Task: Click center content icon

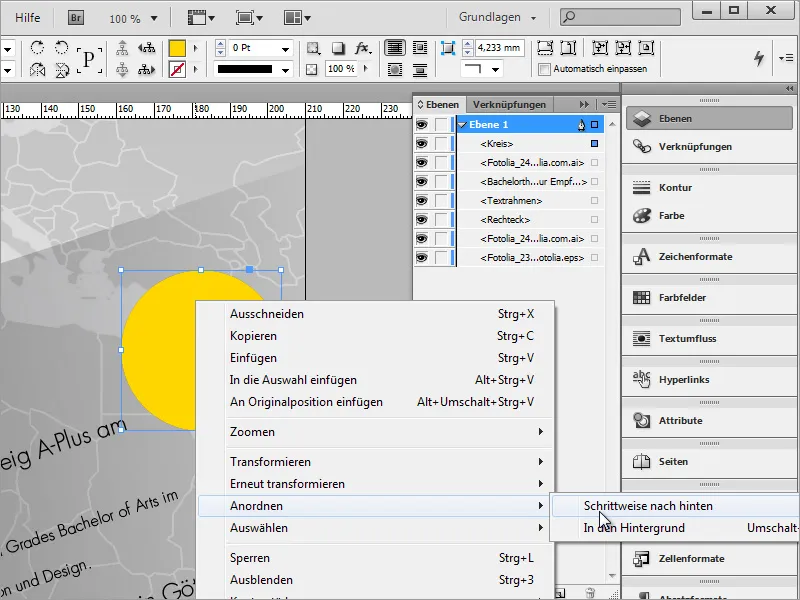Action: 646,48
